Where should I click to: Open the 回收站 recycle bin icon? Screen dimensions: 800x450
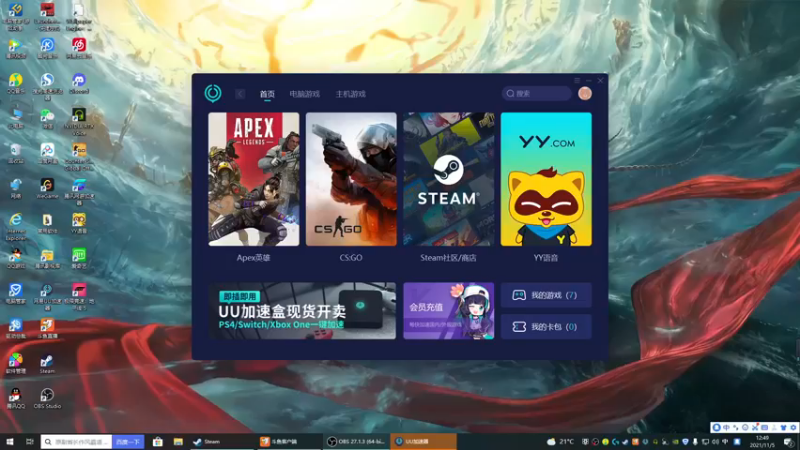tap(15, 153)
